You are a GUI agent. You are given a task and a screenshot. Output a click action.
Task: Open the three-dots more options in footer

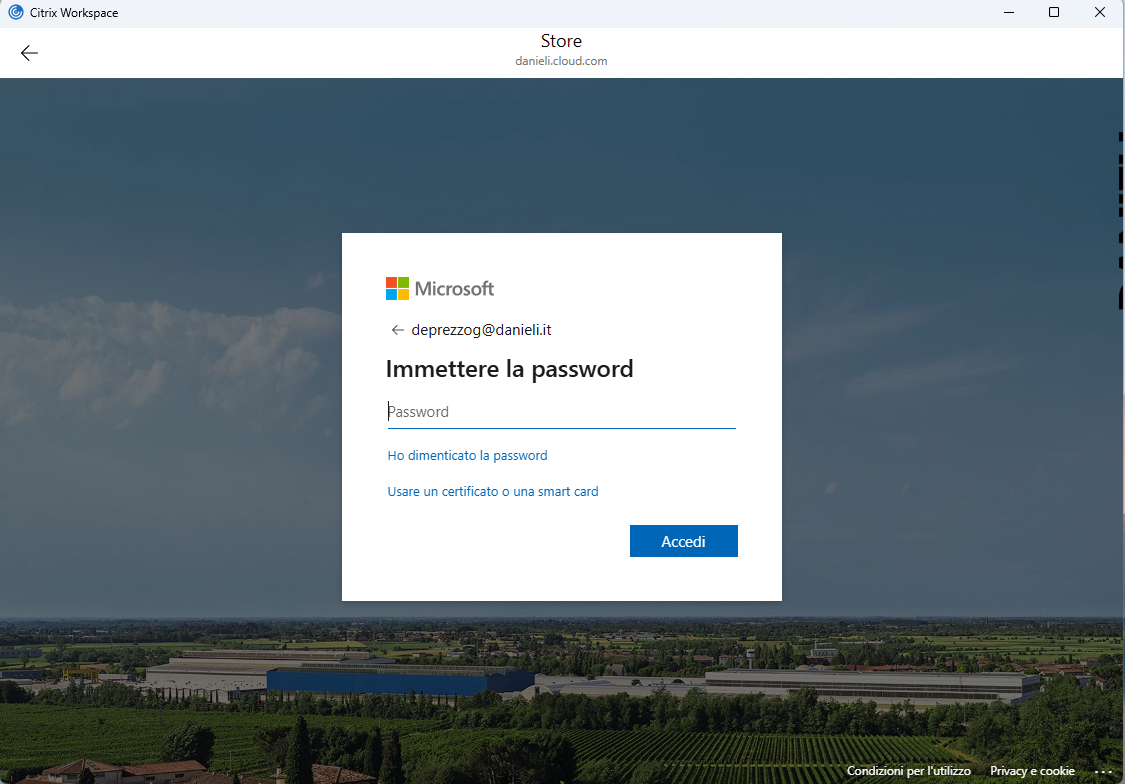(x=1103, y=772)
